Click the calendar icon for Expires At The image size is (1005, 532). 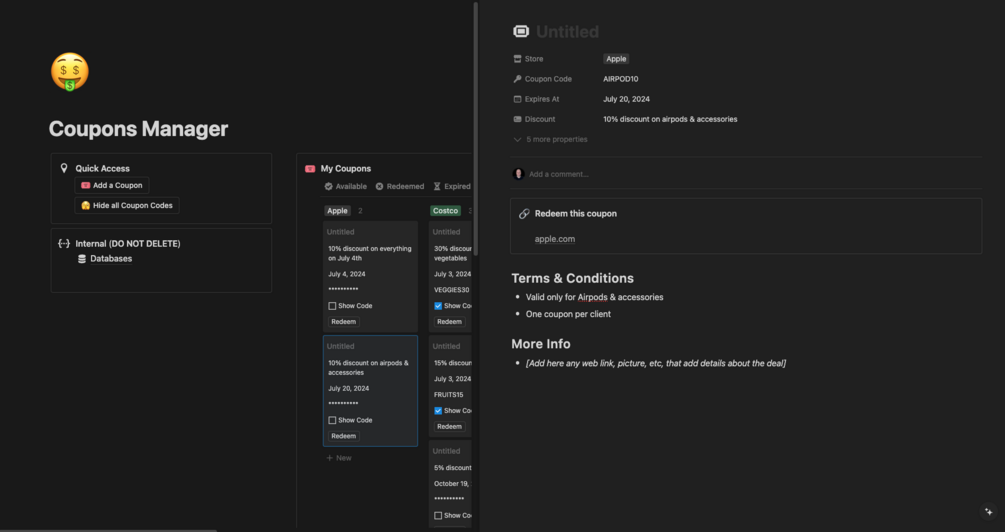pyautogui.click(x=517, y=99)
